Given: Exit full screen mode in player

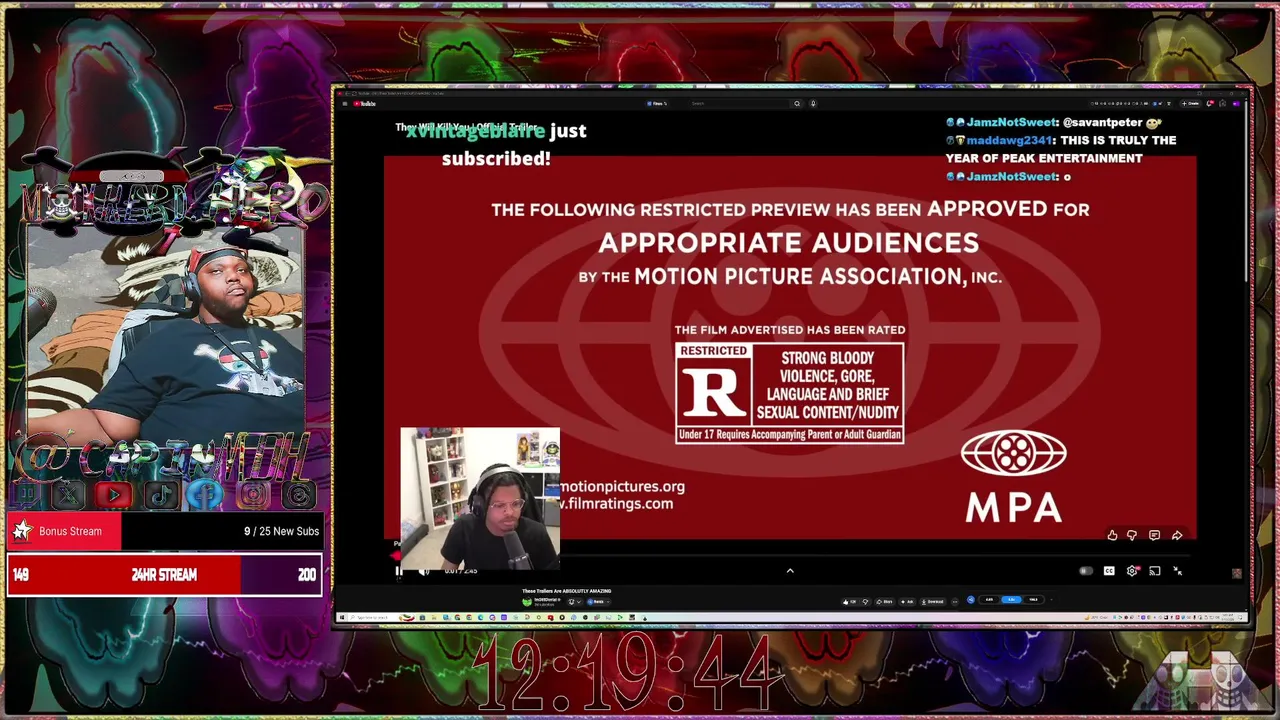Looking at the screenshot, I should pos(1178,571).
